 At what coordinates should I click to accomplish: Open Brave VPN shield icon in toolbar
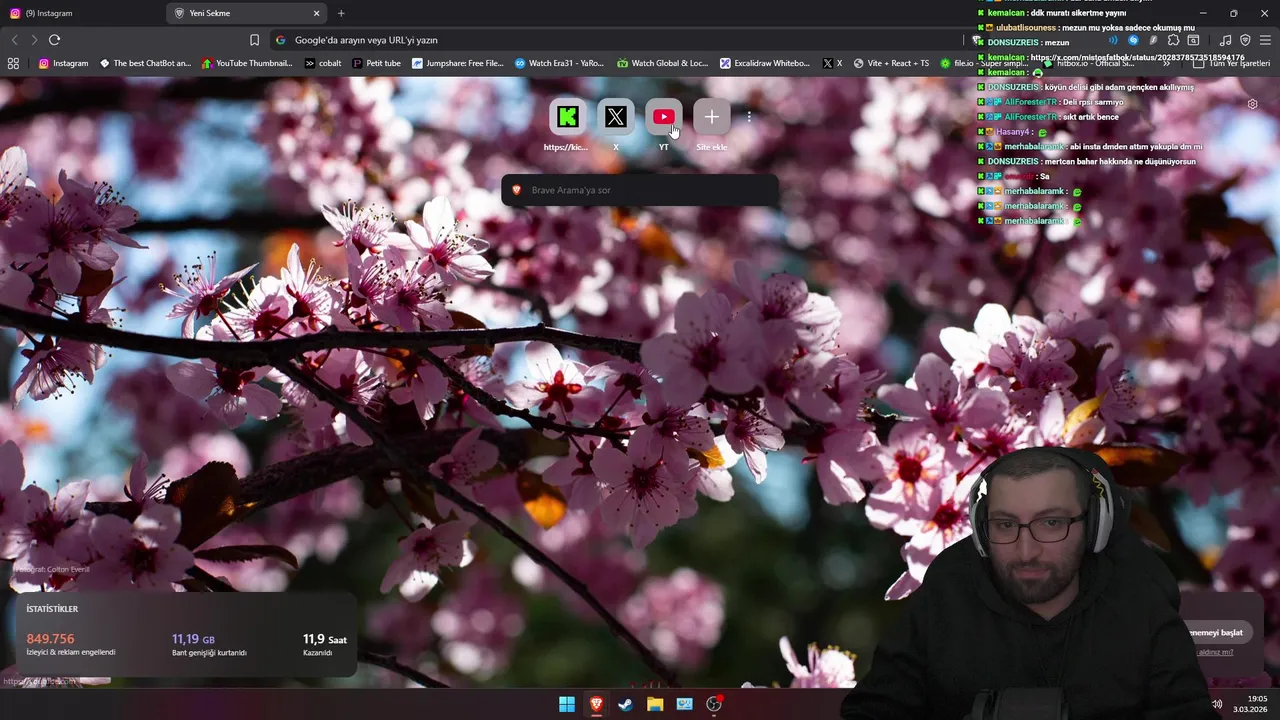tap(1245, 40)
